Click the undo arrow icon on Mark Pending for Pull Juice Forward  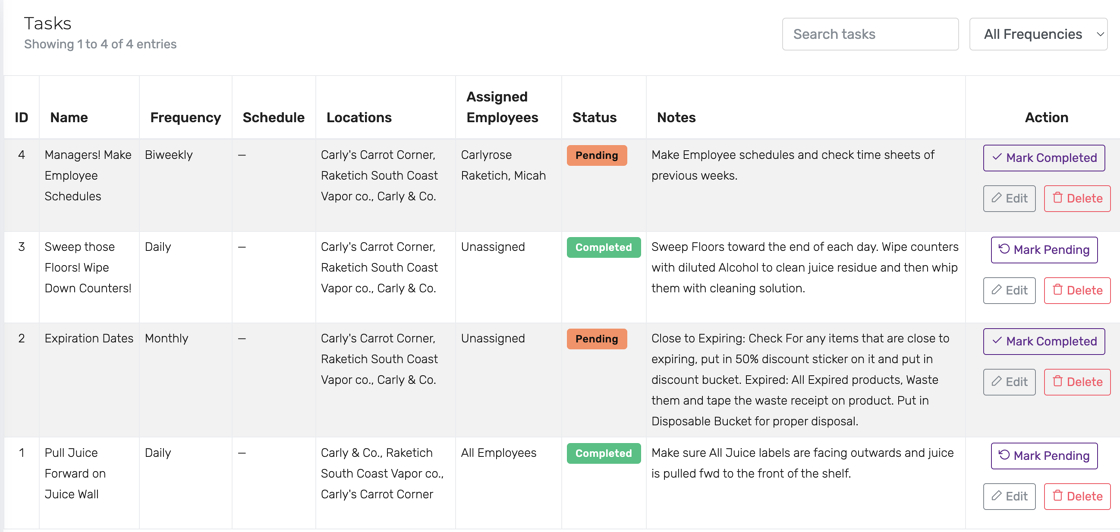[x=1004, y=456]
